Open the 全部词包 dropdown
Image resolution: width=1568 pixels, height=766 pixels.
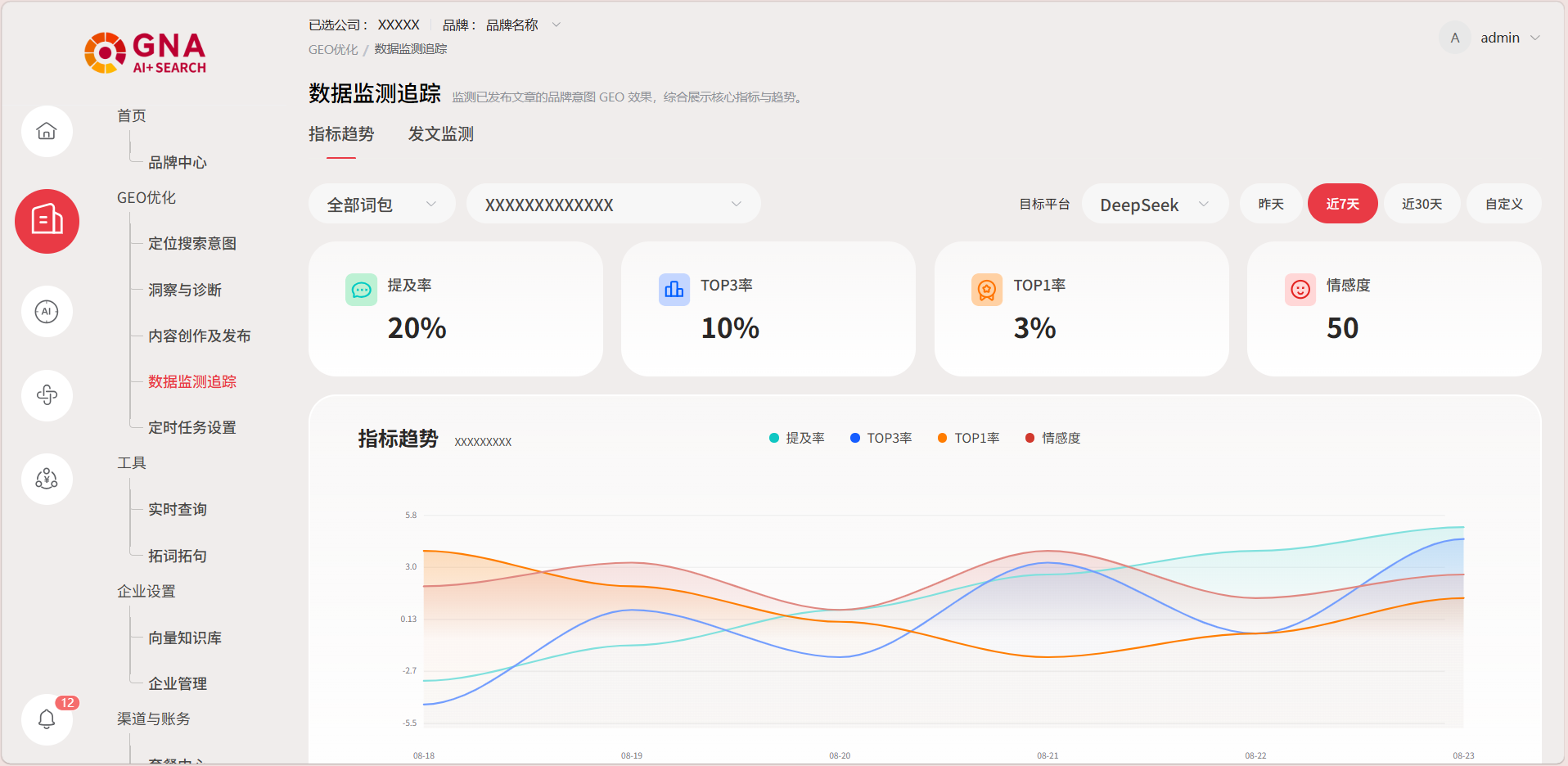[x=381, y=204]
